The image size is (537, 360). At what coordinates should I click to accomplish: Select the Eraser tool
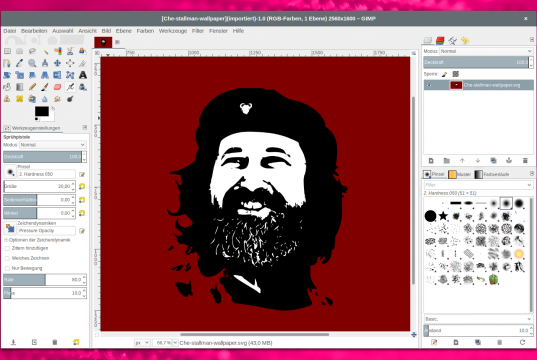[58, 87]
